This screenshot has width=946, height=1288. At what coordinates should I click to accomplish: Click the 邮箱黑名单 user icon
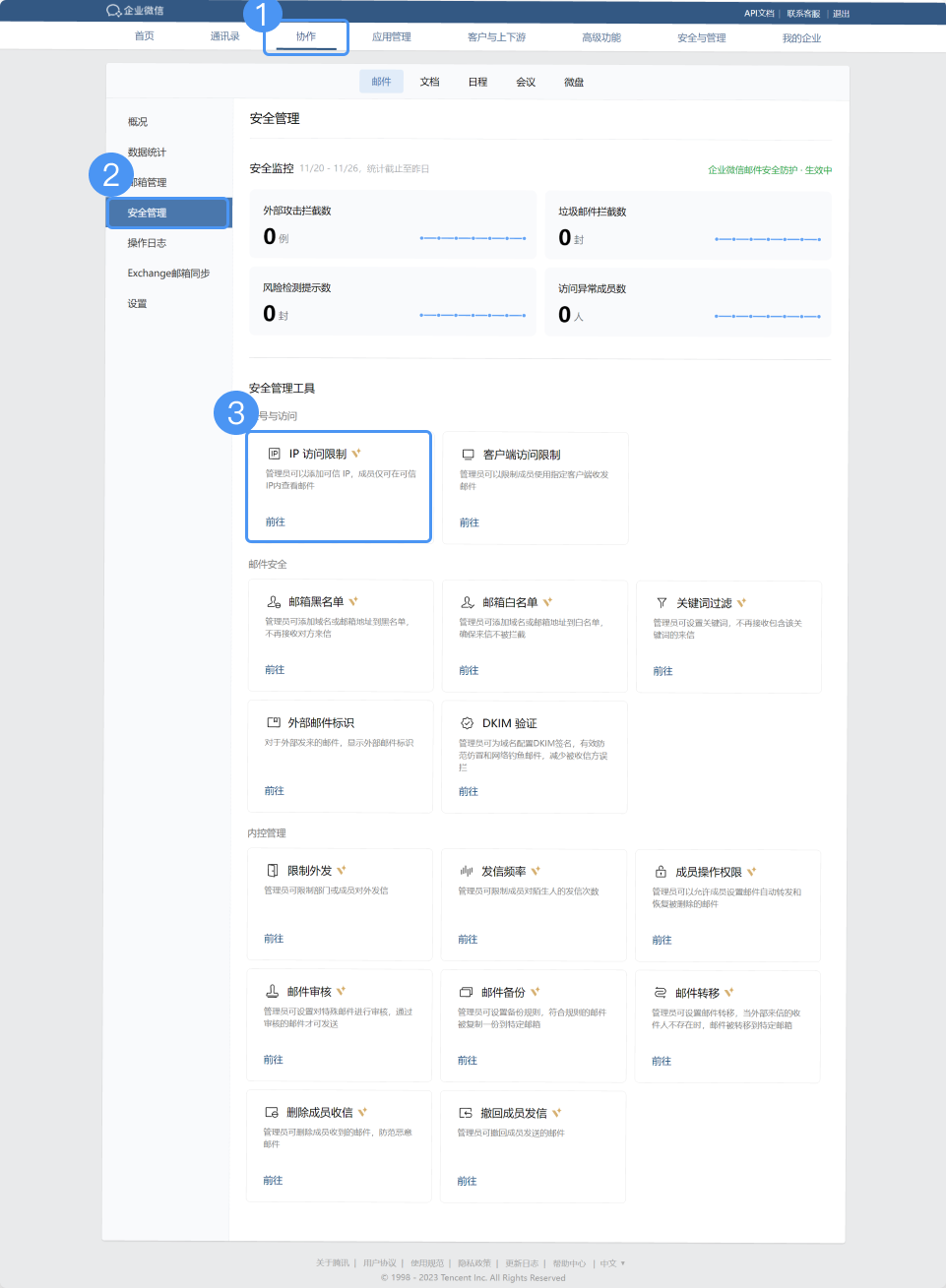pyautogui.click(x=274, y=601)
